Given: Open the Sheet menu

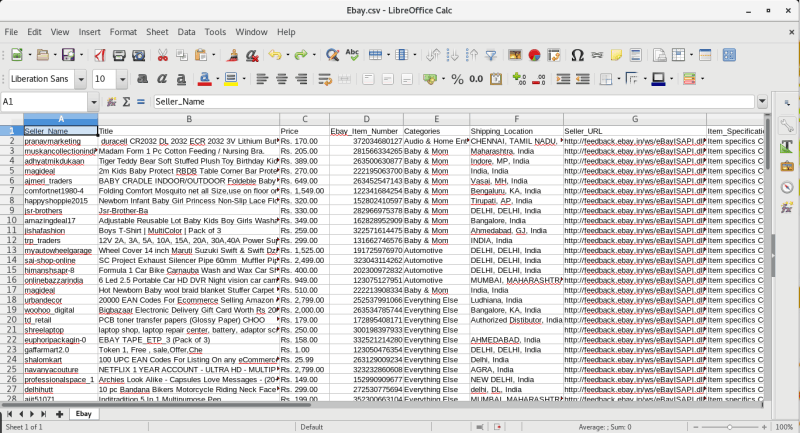Looking at the screenshot, I should click(x=157, y=31).
